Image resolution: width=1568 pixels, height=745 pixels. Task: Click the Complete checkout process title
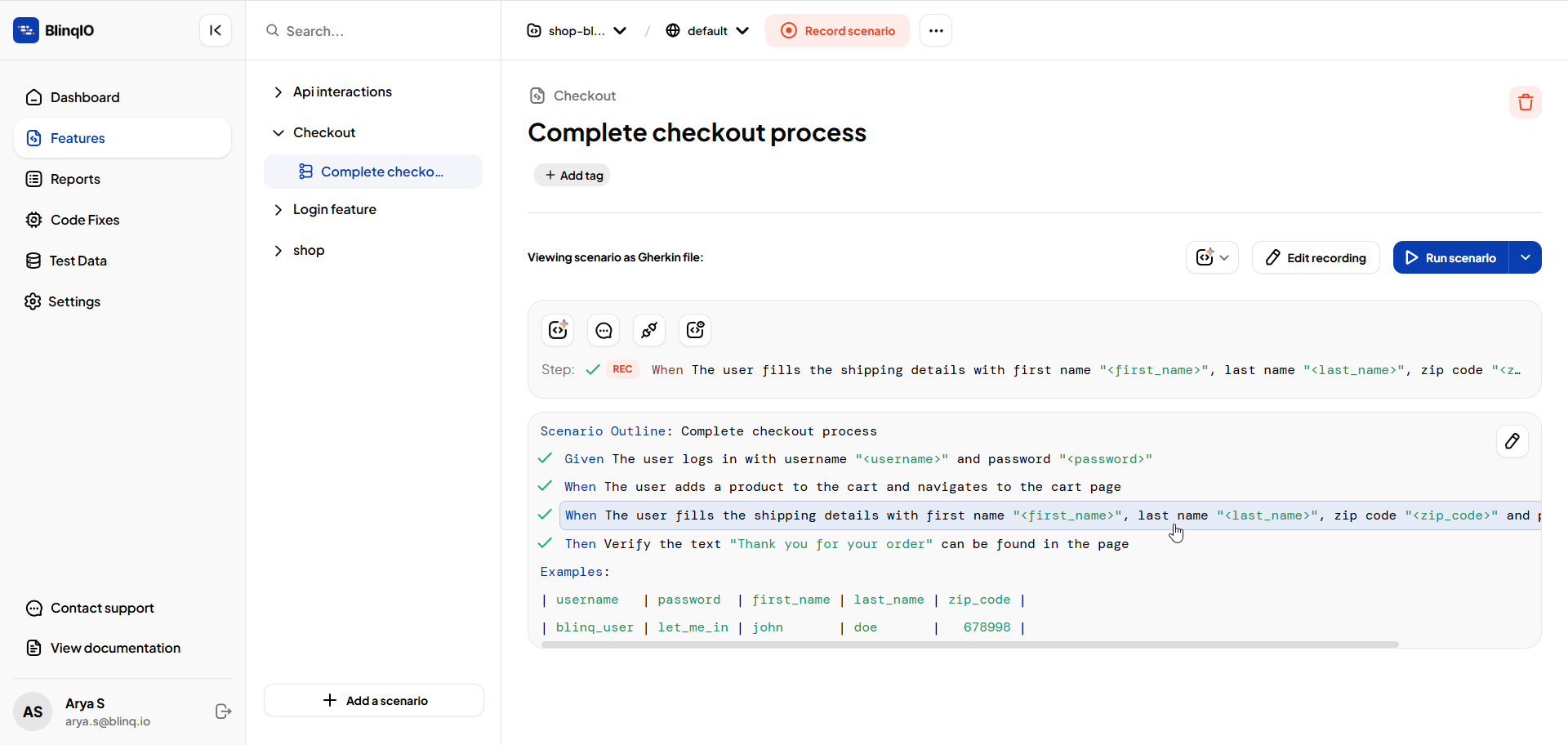697,132
